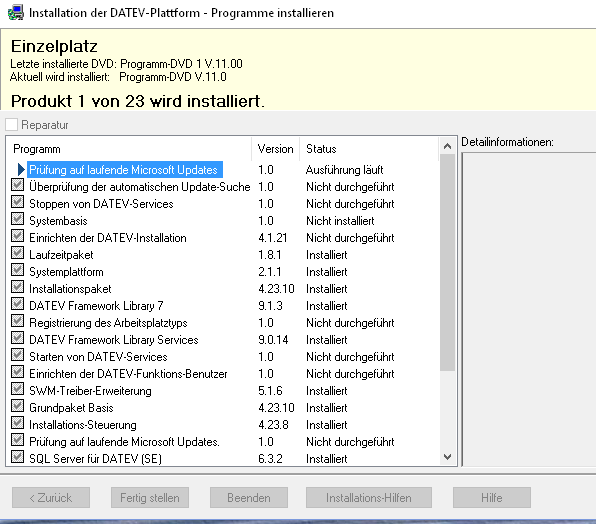Toggle the Reparatur checkbox

tap(11, 124)
